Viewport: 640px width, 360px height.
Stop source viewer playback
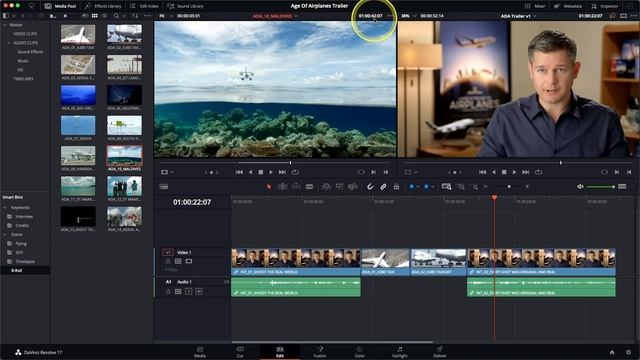[261, 172]
